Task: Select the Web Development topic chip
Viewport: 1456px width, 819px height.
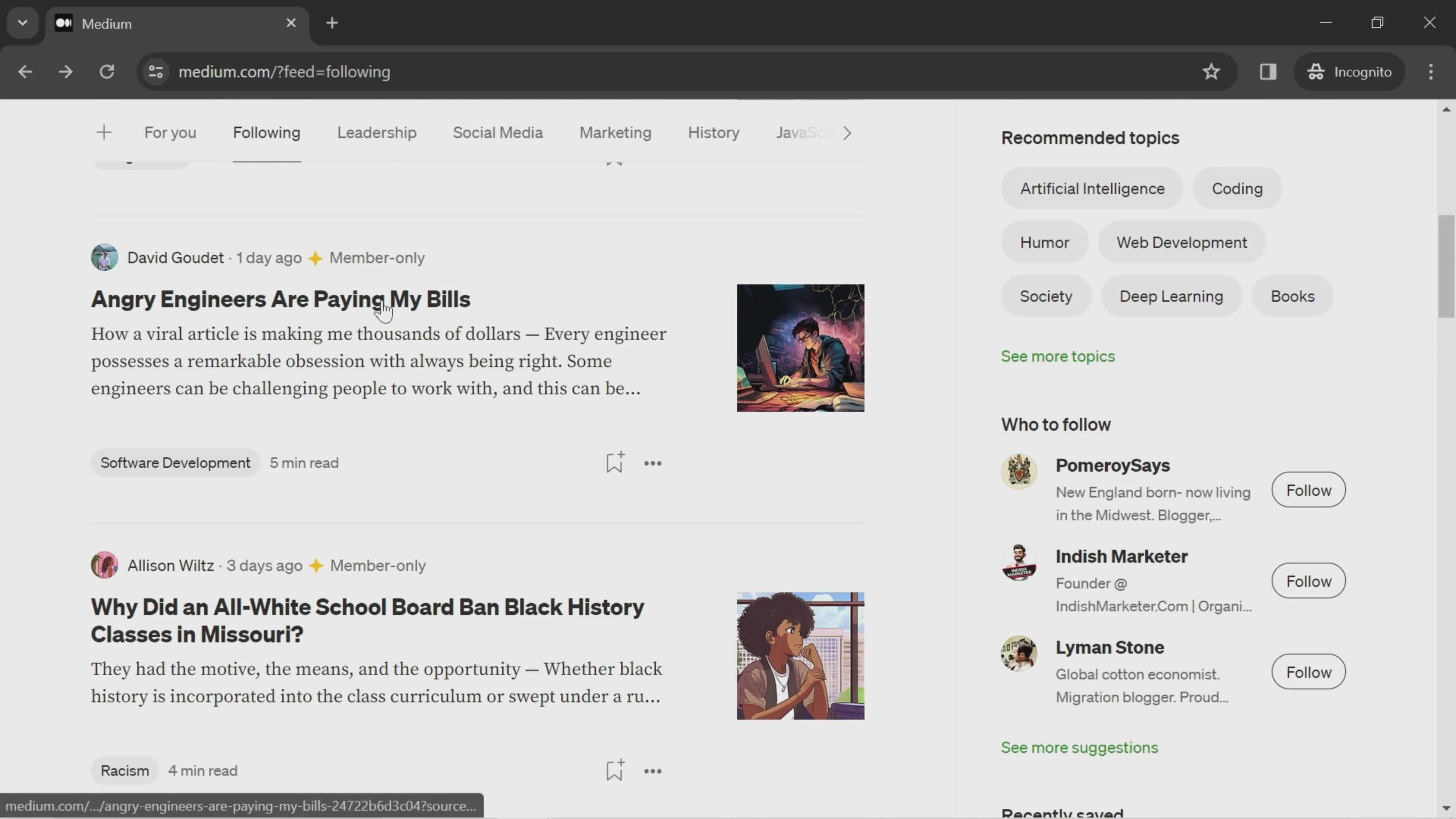Action: click(x=1181, y=243)
